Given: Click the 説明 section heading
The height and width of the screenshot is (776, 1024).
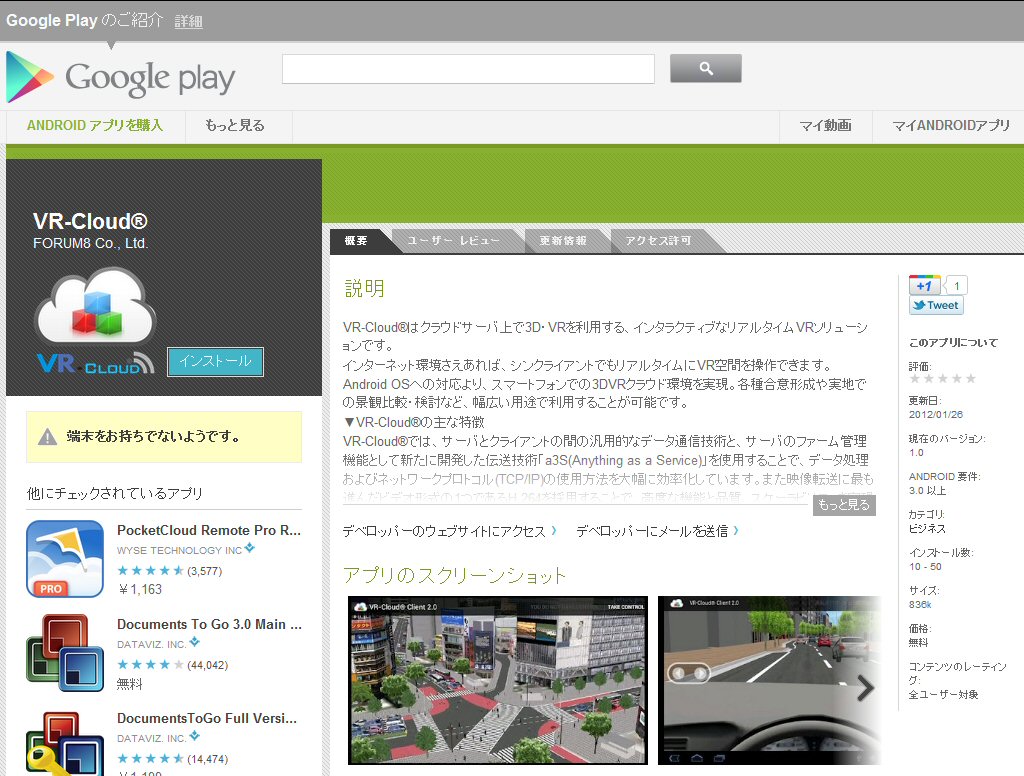Looking at the screenshot, I should pyautogui.click(x=364, y=288).
